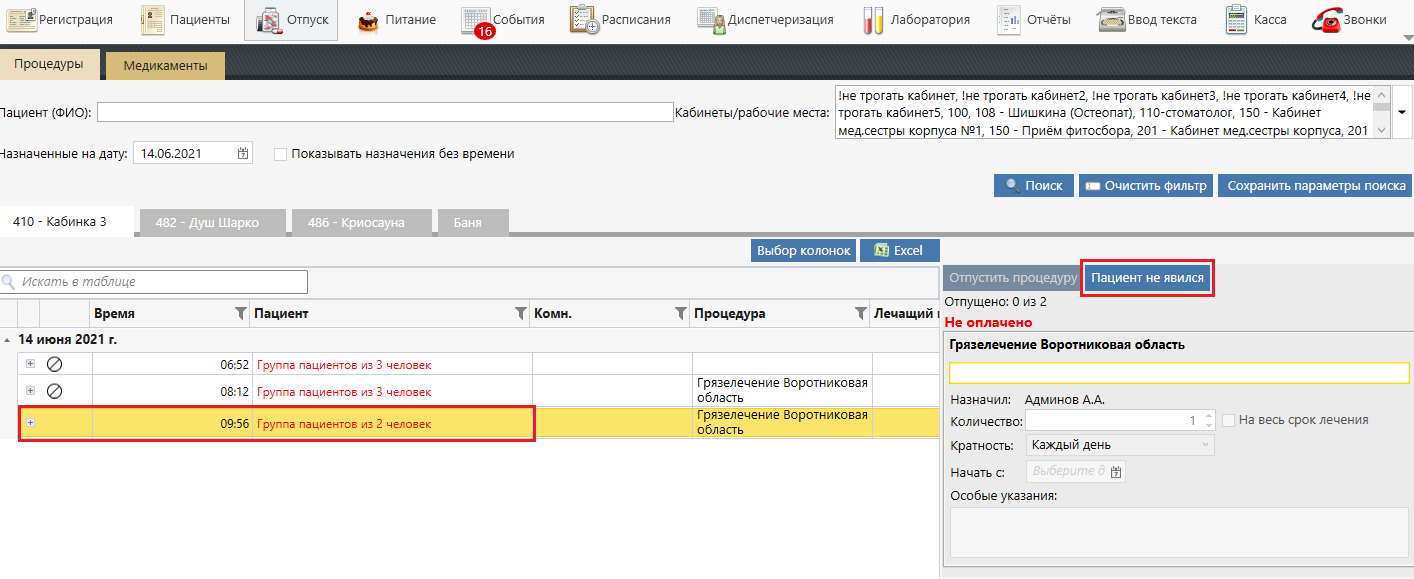This screenshot has width=1414, height=579.
Task: Enable Показывать назначения без времени checkbox
Action: click(x=280, y=154)
